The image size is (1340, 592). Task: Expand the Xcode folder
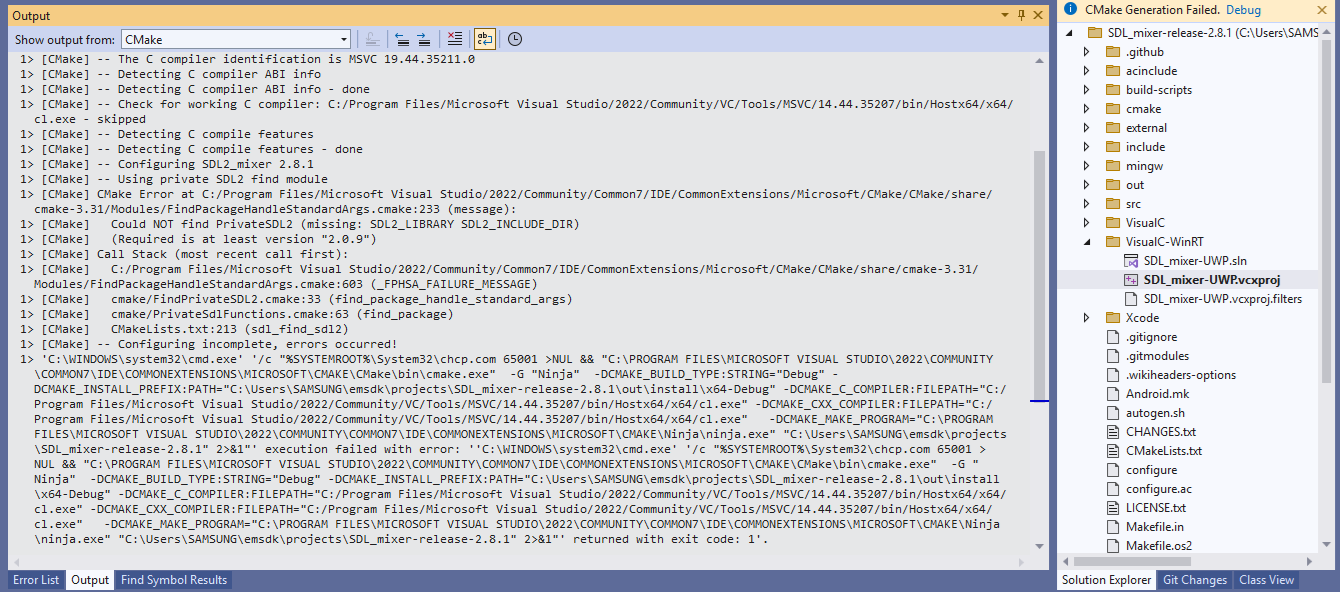pyautogui.click(x=1087, y=318)
